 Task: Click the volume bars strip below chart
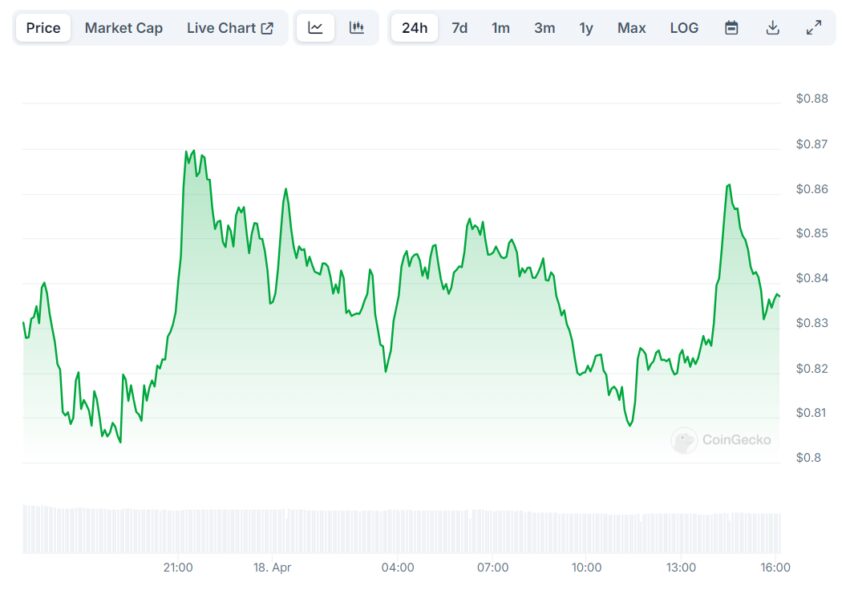pos(402,529)
